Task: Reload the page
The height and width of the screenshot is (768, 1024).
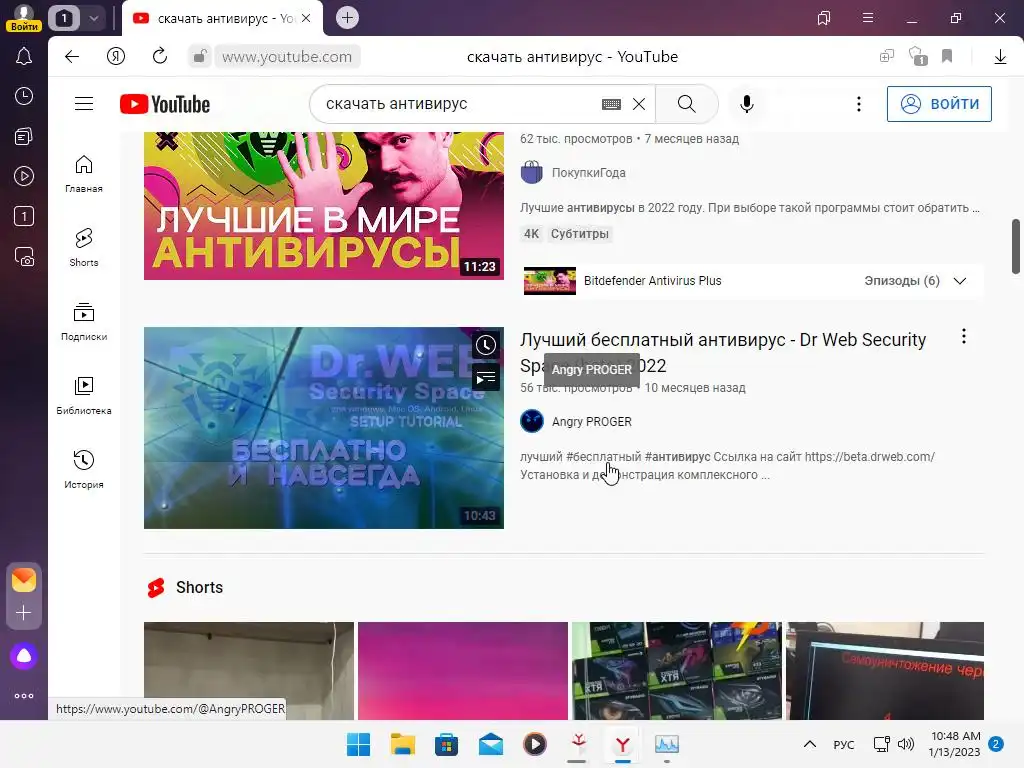Action: pyautogui.click(x=159, y=56)
